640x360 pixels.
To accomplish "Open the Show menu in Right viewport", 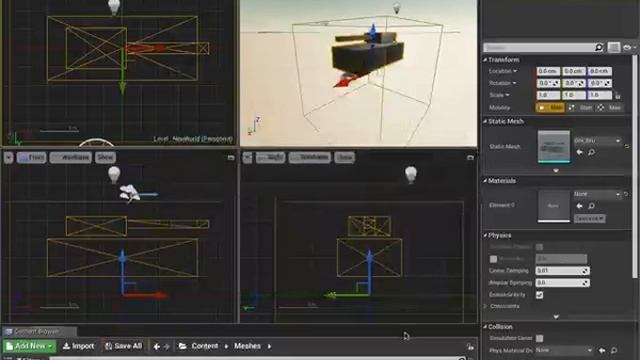I will [x=344, y=158].
